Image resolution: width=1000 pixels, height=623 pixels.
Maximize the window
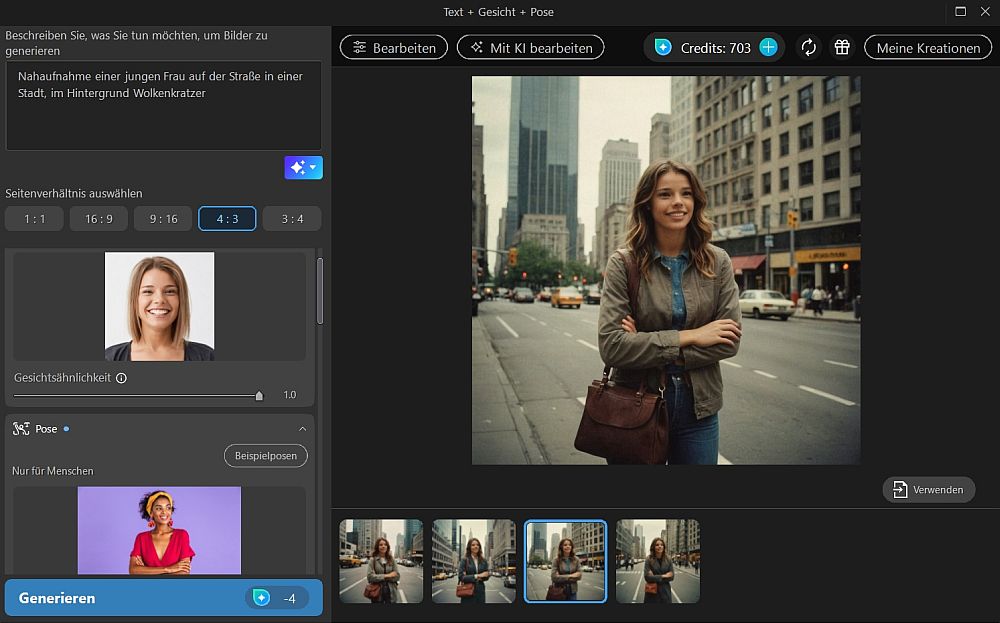960,11
